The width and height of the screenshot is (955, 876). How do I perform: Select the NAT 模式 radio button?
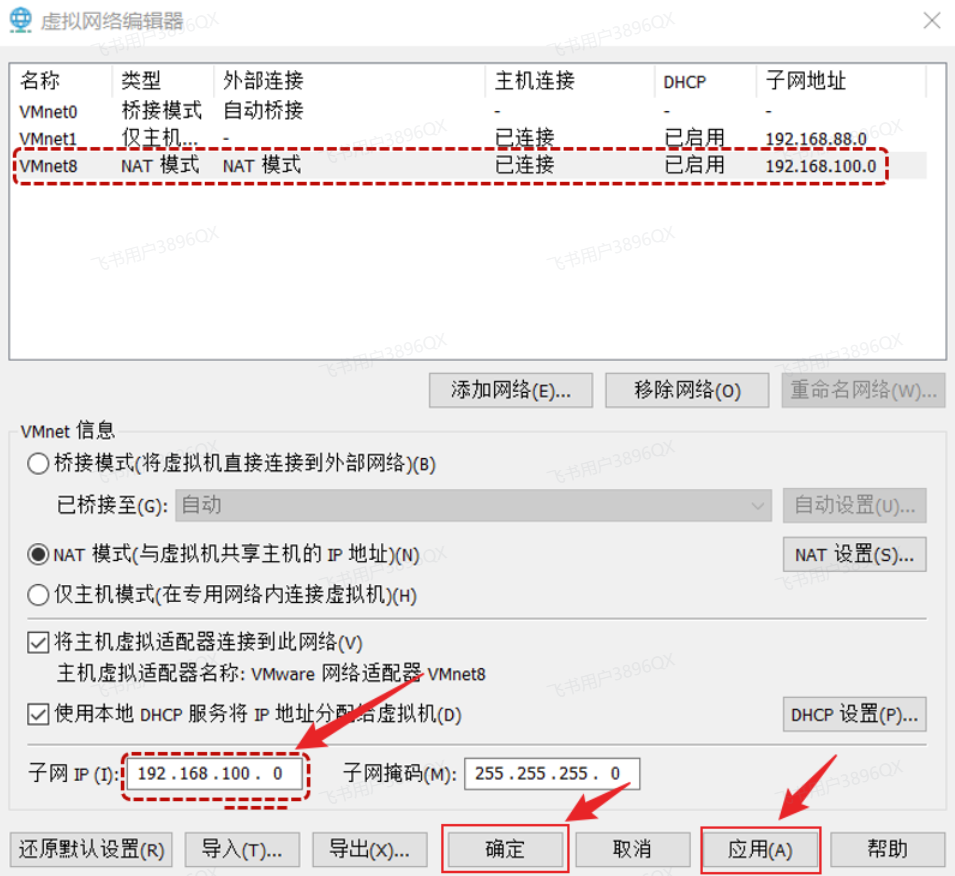38,554
